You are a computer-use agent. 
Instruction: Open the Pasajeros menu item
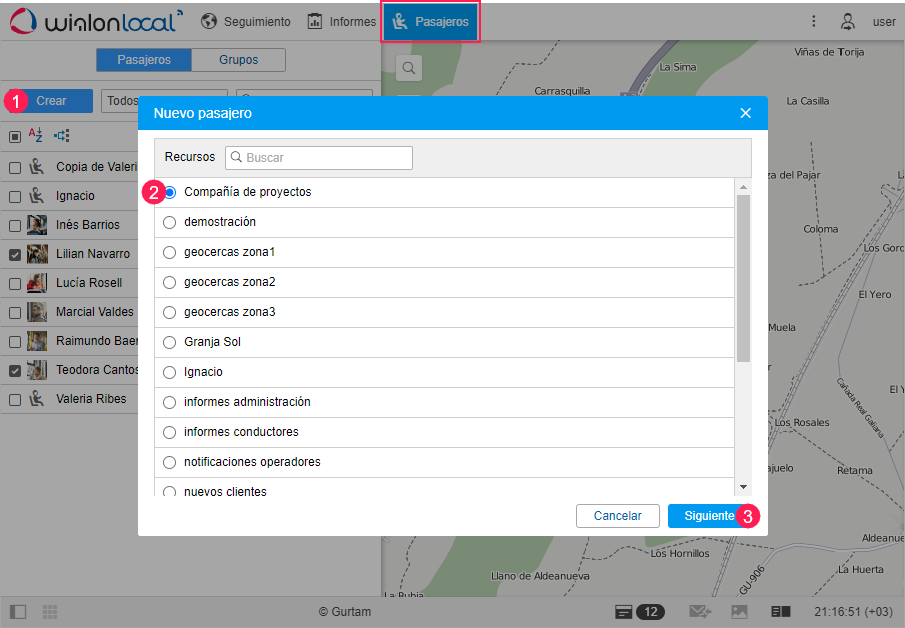431,21
